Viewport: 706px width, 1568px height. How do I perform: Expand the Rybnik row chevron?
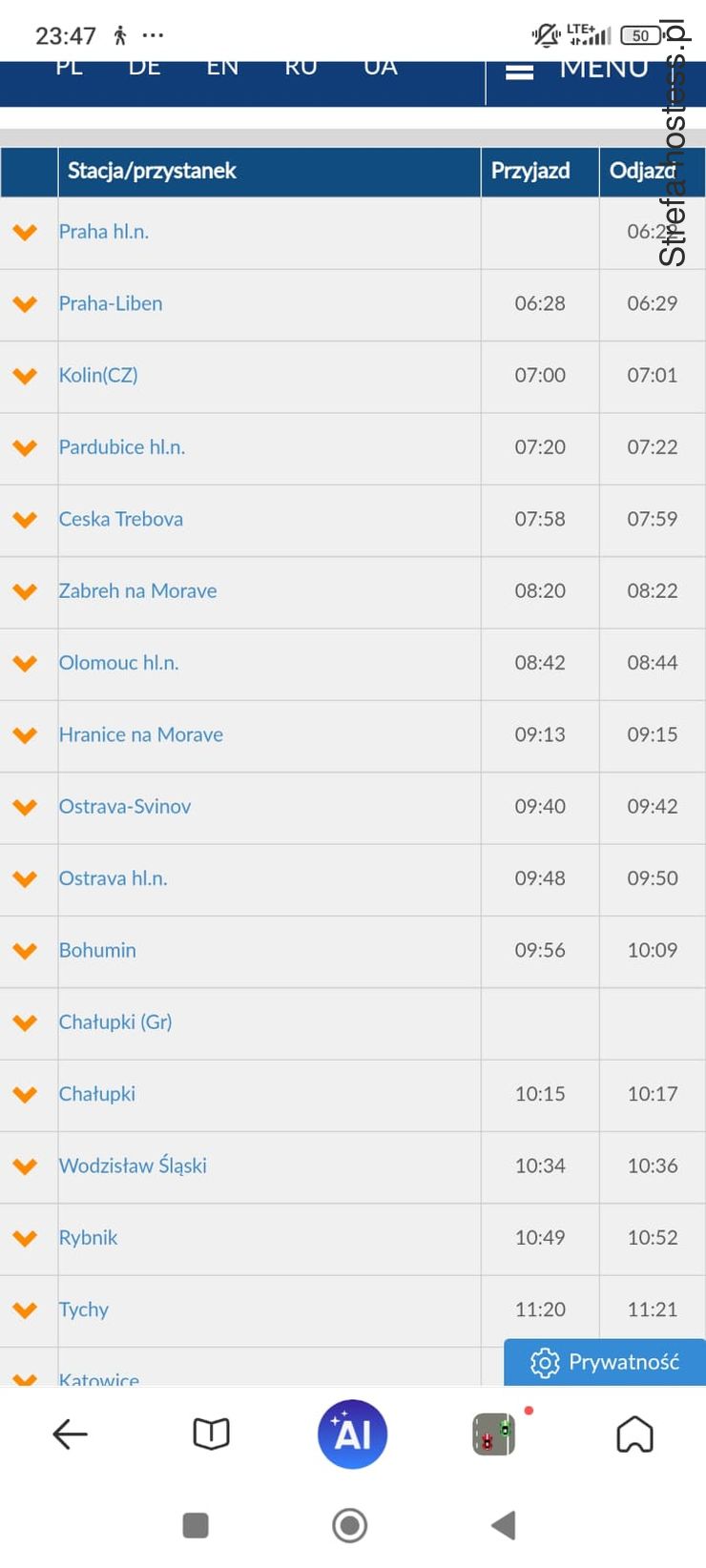point(26,1238)
